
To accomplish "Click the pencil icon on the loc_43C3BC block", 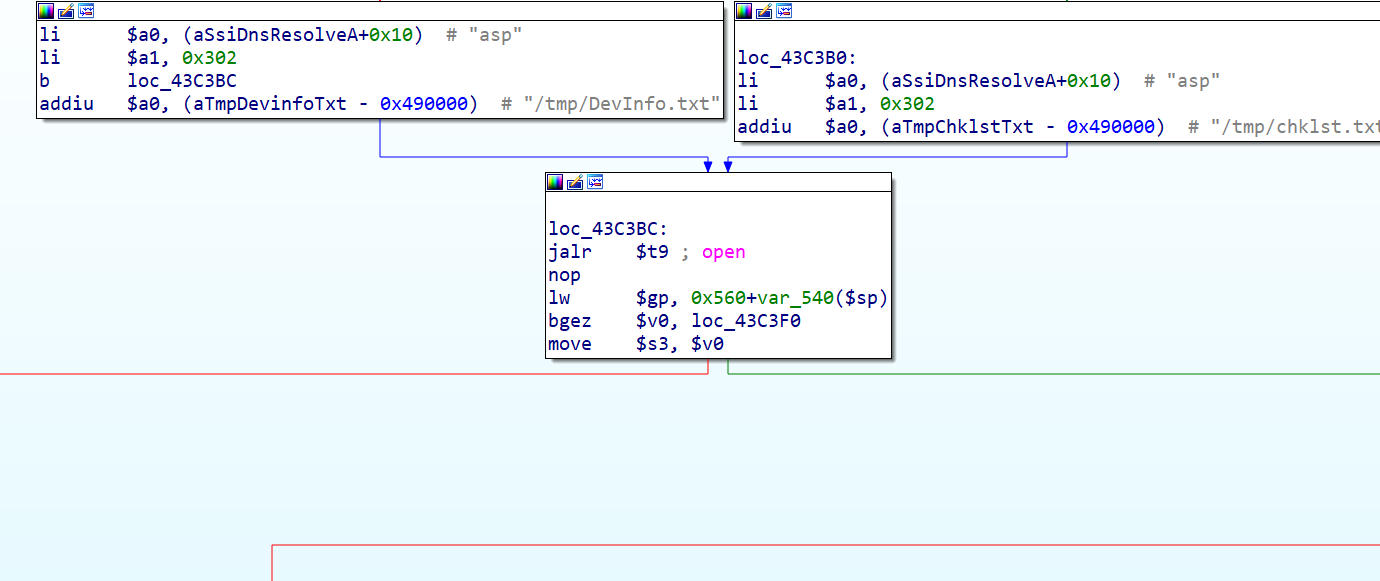I will [575, 182].
